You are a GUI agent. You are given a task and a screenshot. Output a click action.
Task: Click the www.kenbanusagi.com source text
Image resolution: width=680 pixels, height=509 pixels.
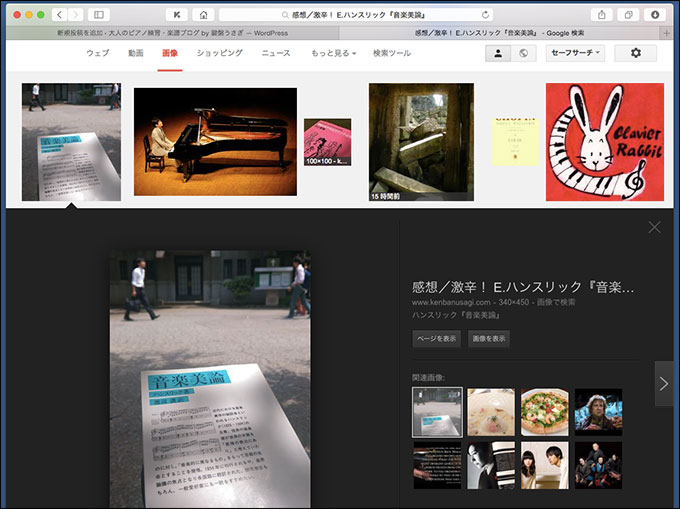[451, 302]
